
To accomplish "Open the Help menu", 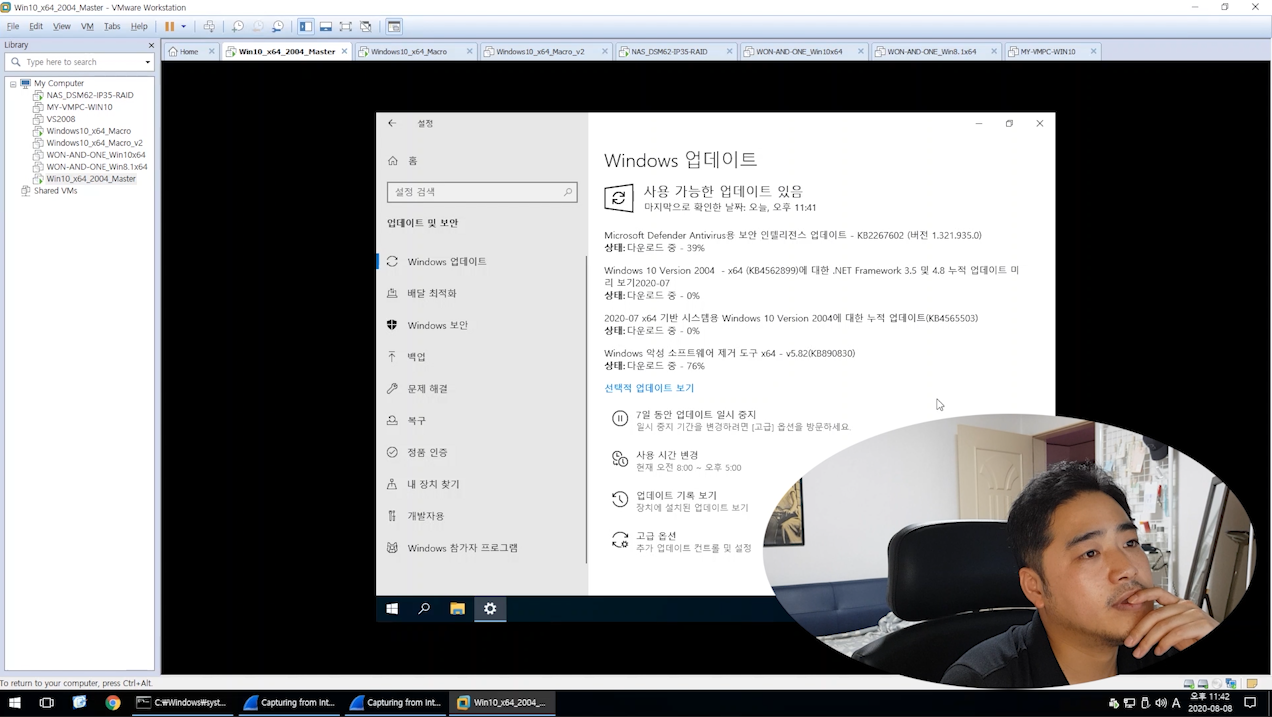I will pyautogui.click(x=139, y=26).
